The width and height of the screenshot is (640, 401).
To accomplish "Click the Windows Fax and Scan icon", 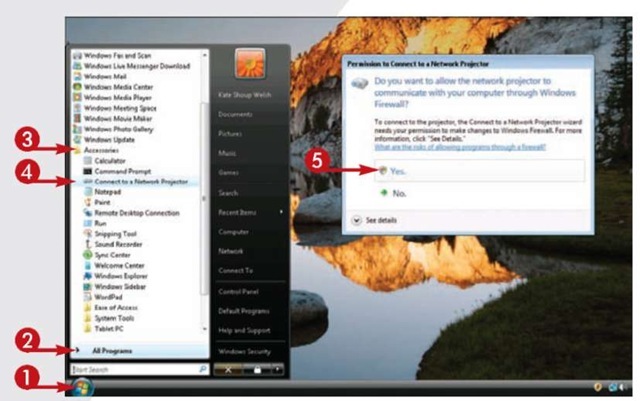I will point(77,55).
